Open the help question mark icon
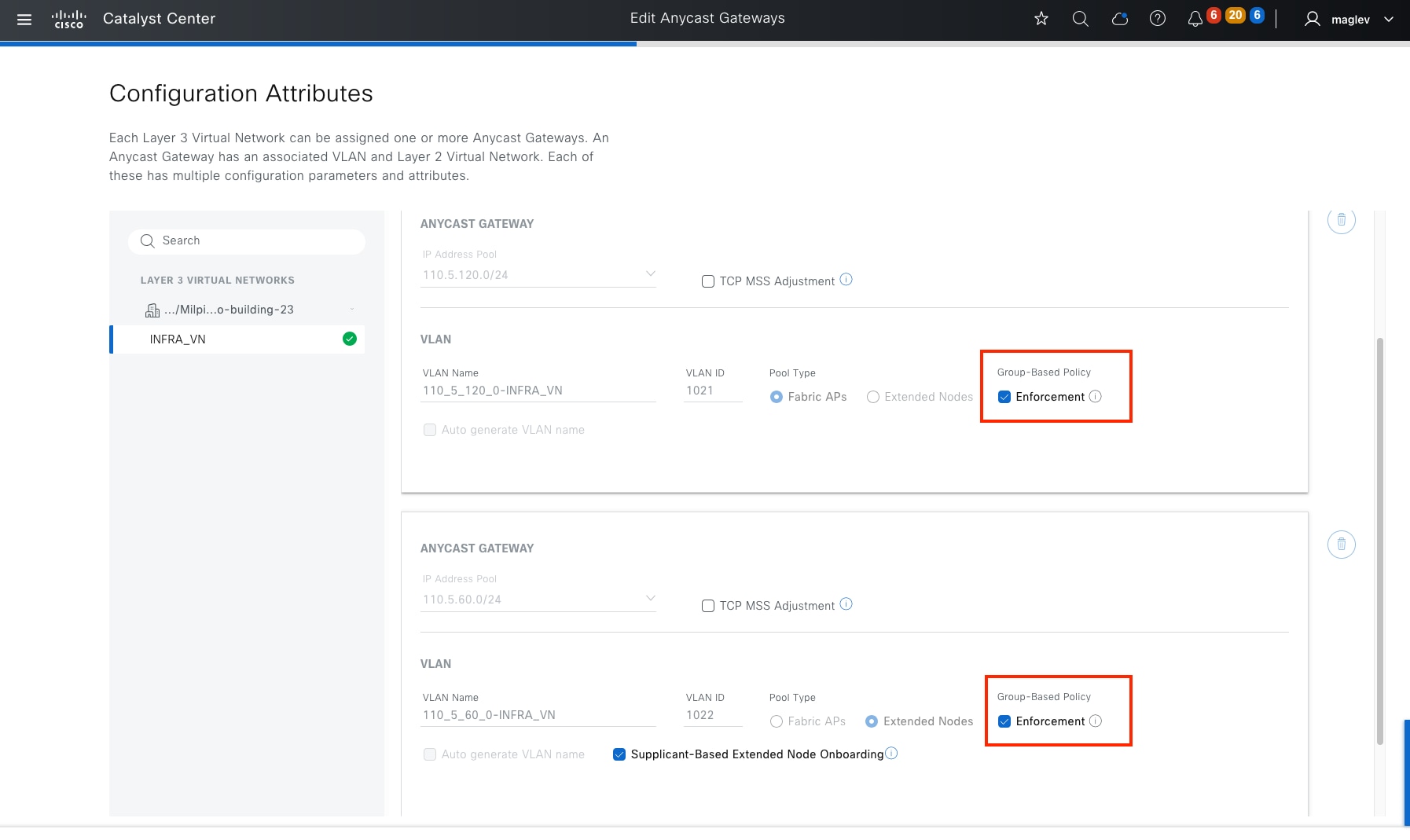1410x840 pixels. tap(1157, 19)
